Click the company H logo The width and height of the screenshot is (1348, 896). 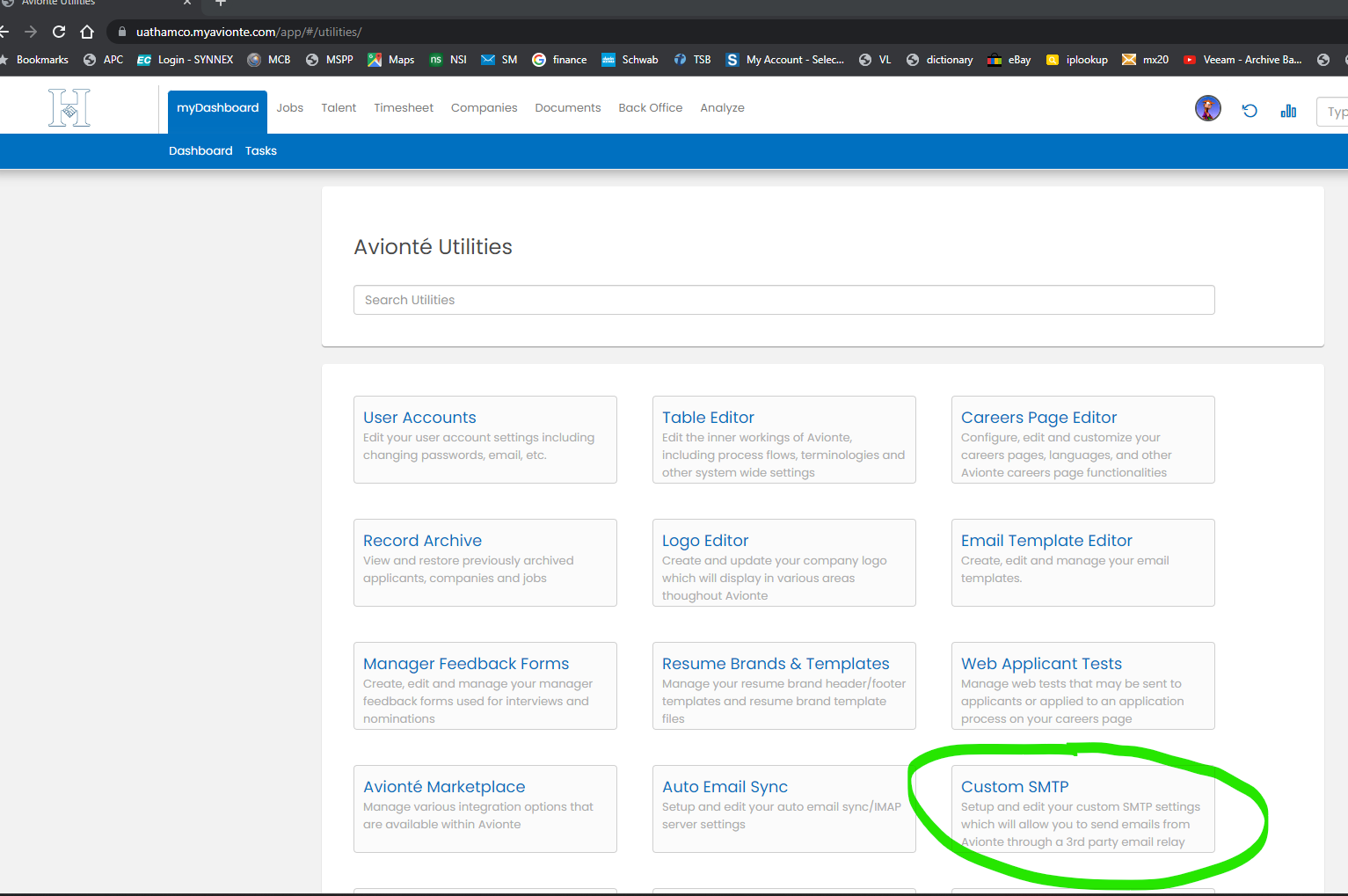tap(69, 108)
